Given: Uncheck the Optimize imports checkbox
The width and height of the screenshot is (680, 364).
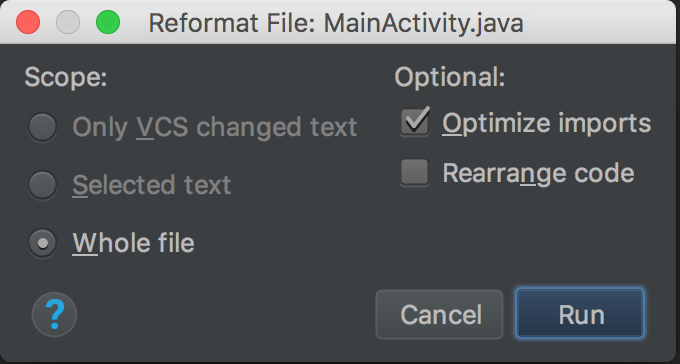Looking at the screenshot, I should (415, 123).
